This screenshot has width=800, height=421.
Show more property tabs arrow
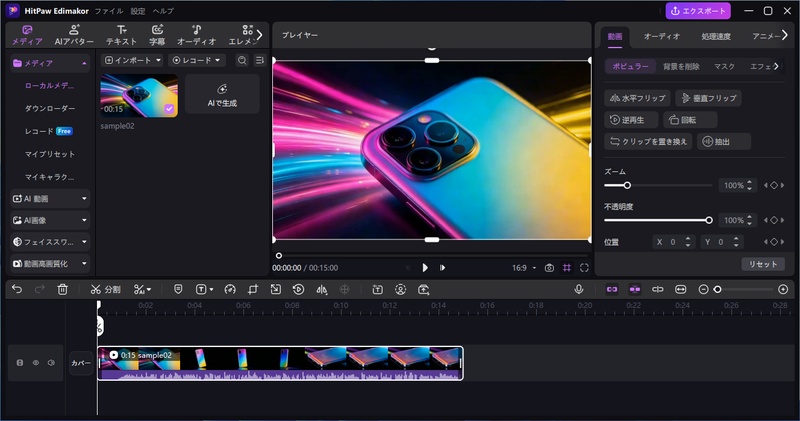click(x=784, y=35)
